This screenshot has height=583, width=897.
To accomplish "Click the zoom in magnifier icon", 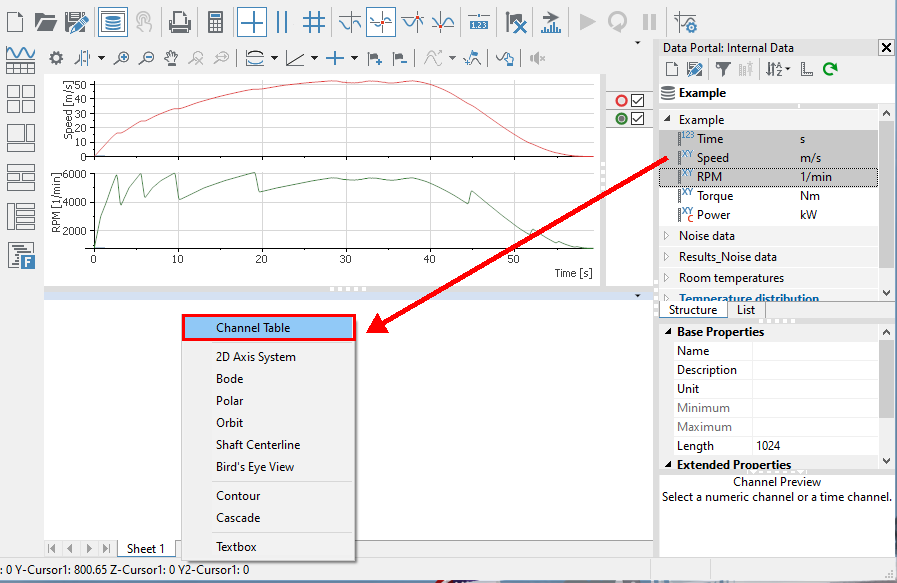I will point(122,58).
